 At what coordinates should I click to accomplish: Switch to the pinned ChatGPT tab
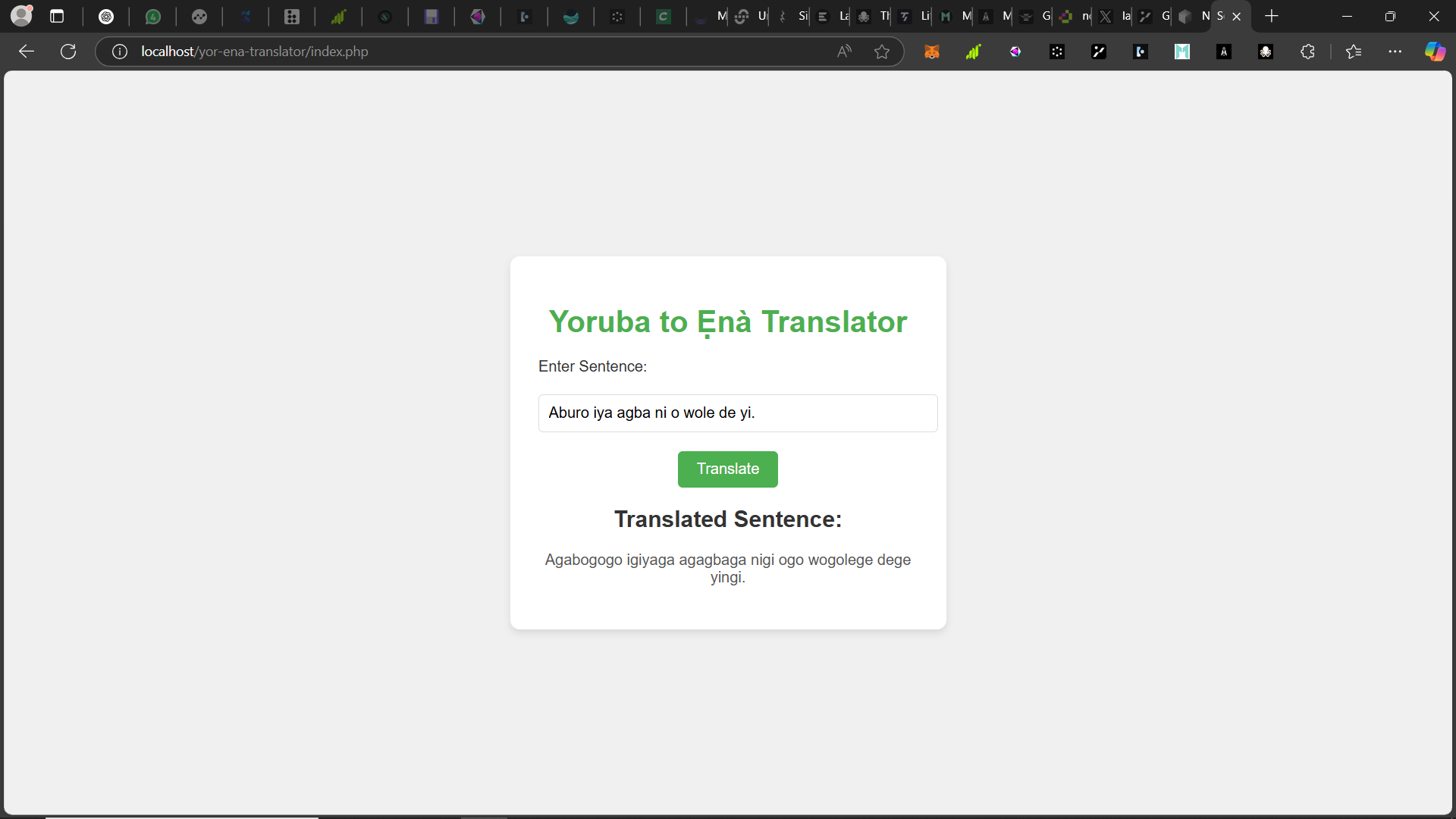107,16
